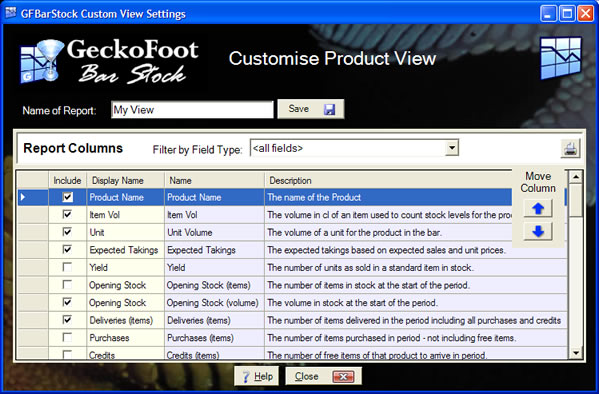Screen dimensions: 599x394
Task: Open Help with the question mark button
Action: click(x=257, y=376)
